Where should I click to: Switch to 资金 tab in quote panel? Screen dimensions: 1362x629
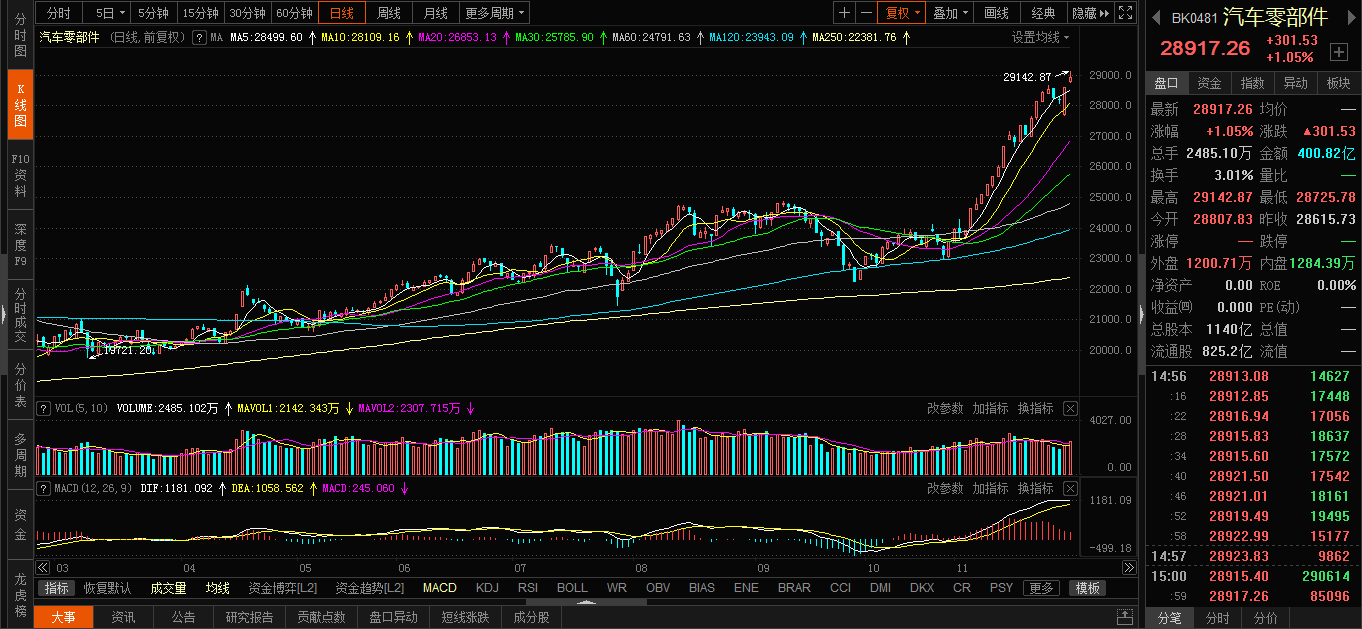point(1209,83)
